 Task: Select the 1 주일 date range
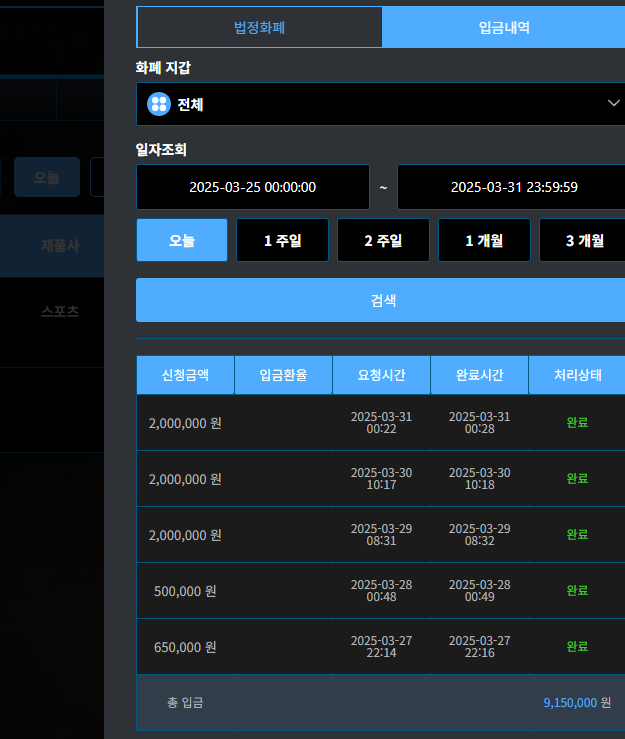pyautogui.click(x=282, y=240)
